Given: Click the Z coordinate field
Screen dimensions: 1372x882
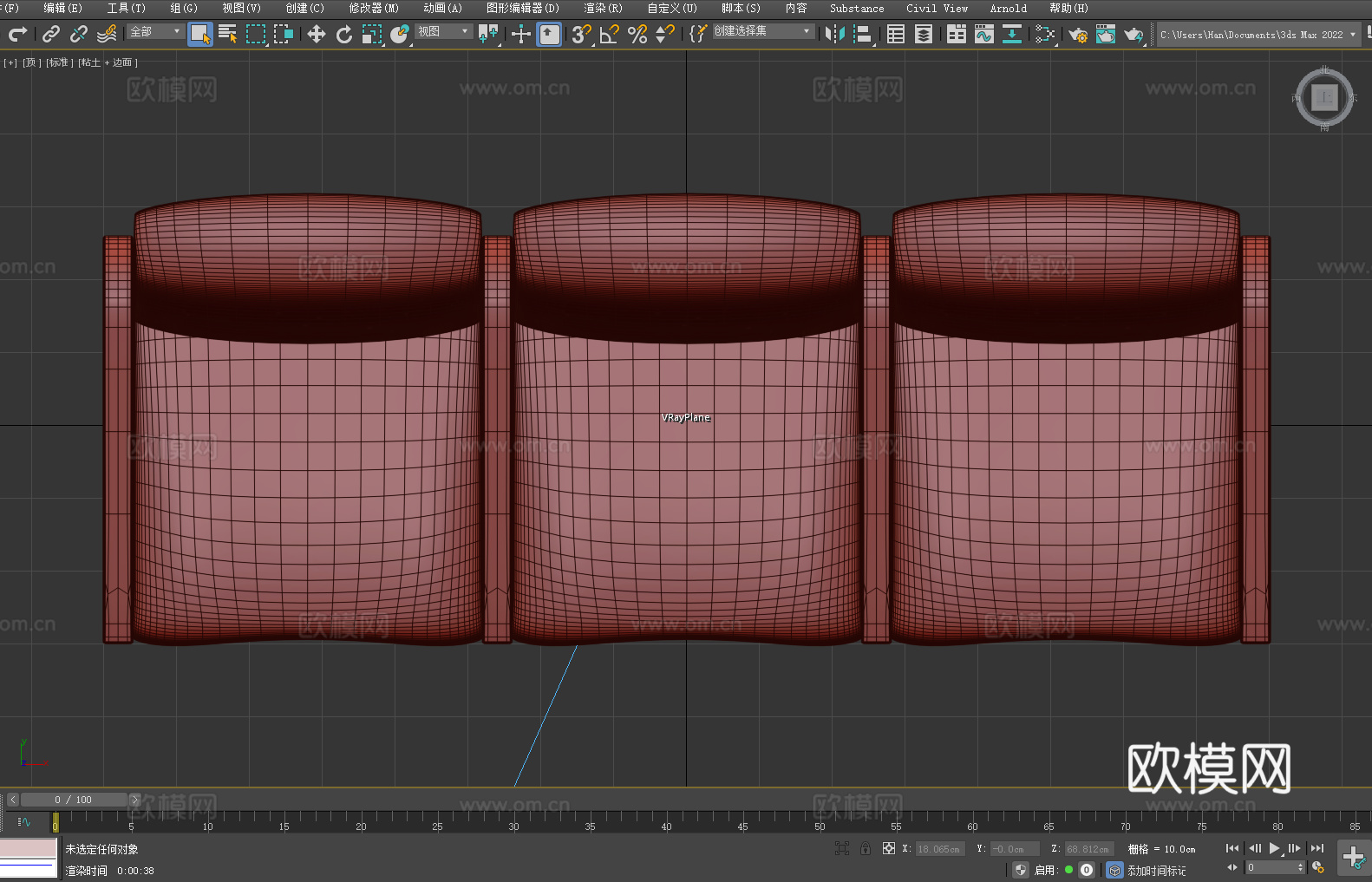Looking at the screenshot, I should tap(1088, 849).
